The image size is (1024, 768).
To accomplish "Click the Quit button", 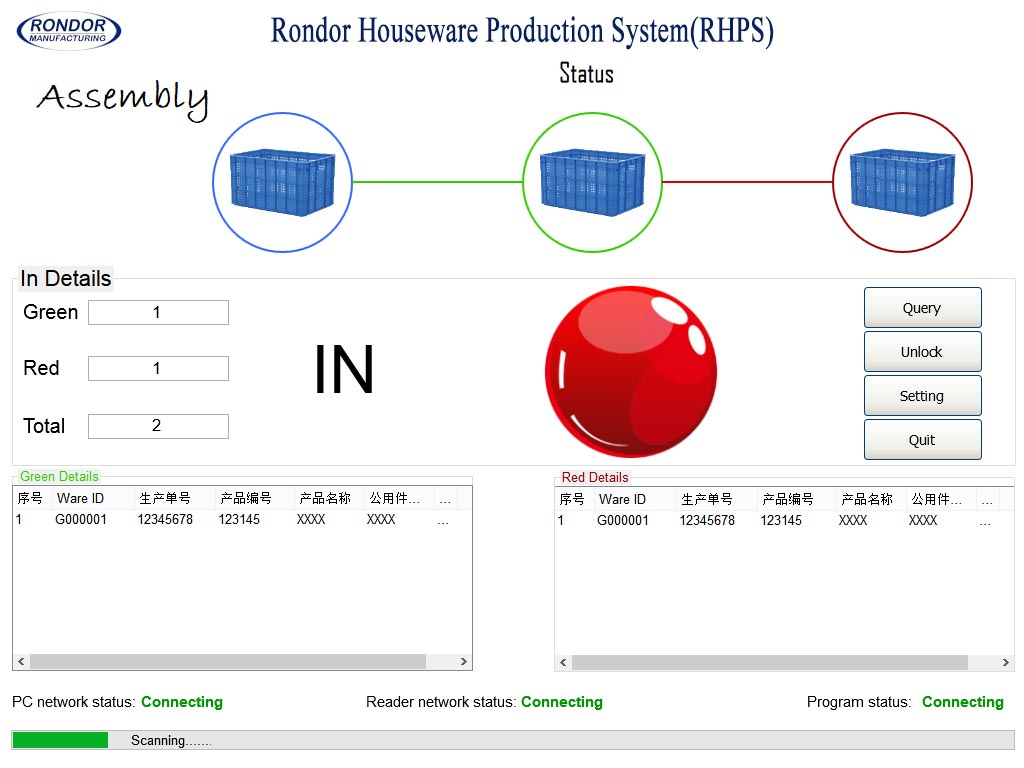I will (922, 440).
